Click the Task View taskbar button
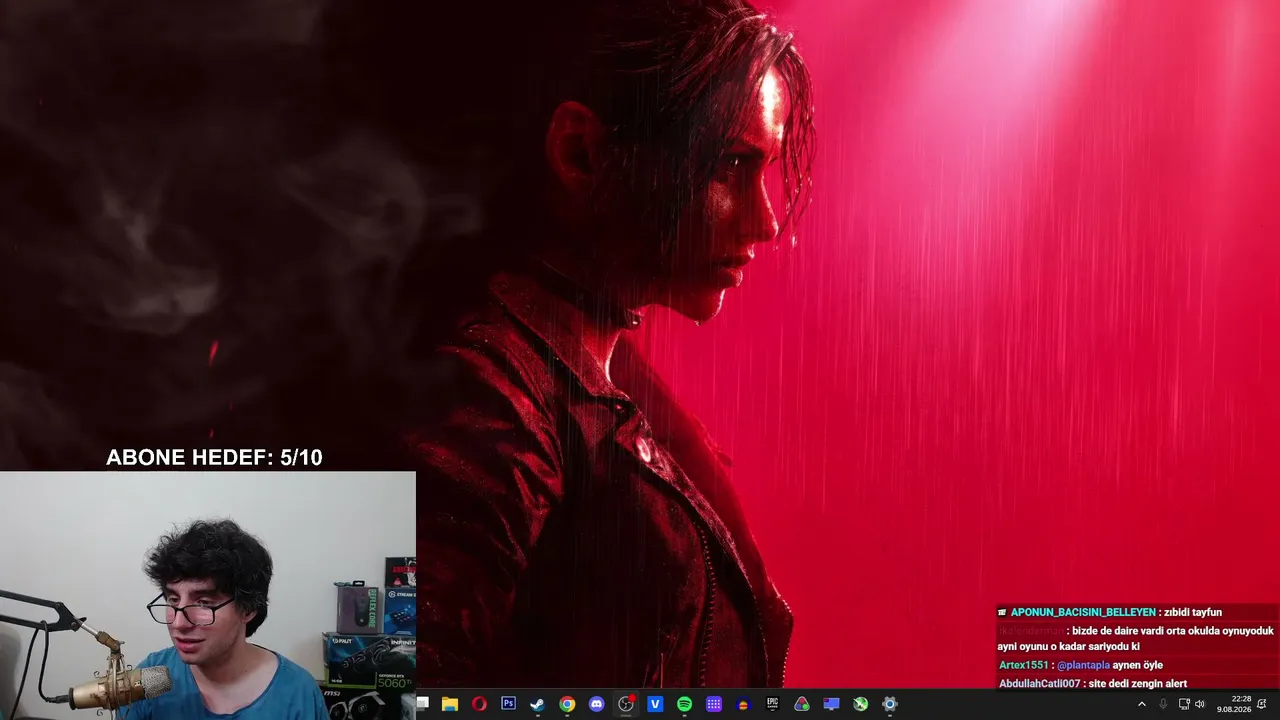The height and width of the screenshot is (720, 1280). pyautogui.click(x=422, y=704)
